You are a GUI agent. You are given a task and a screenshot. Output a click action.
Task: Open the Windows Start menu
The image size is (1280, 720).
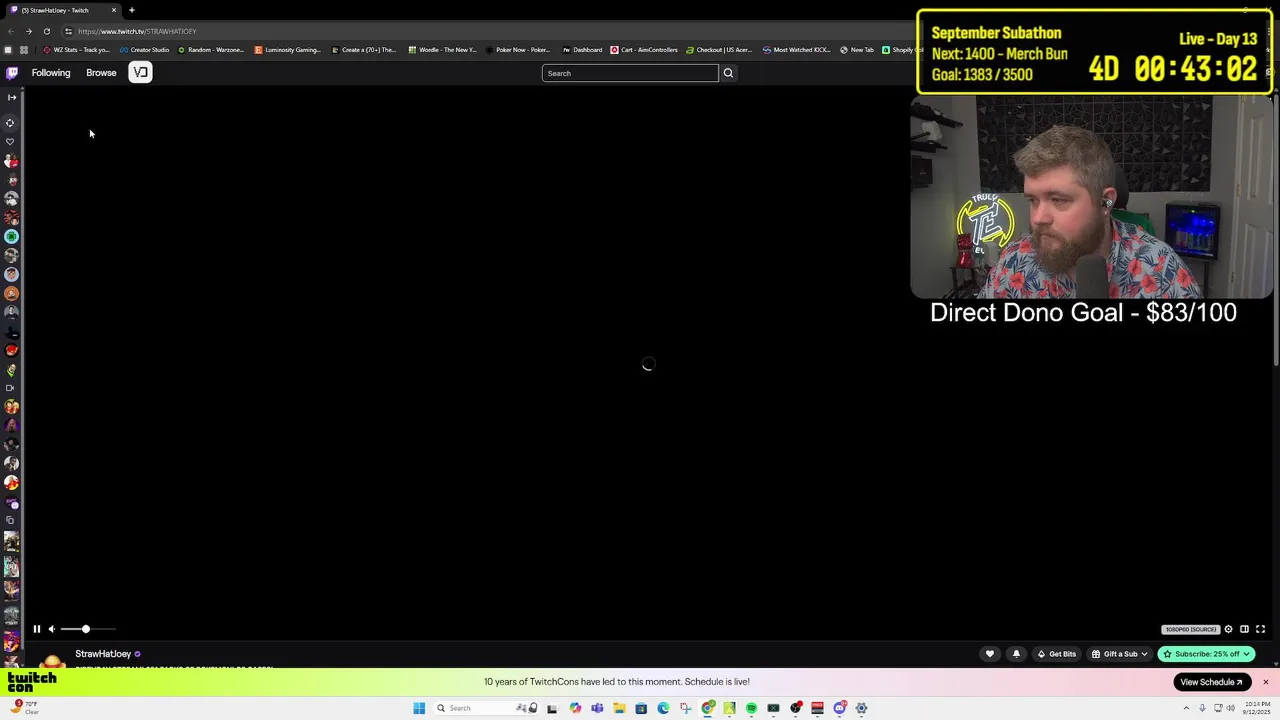pyautogui.click(x=419, y=708)
